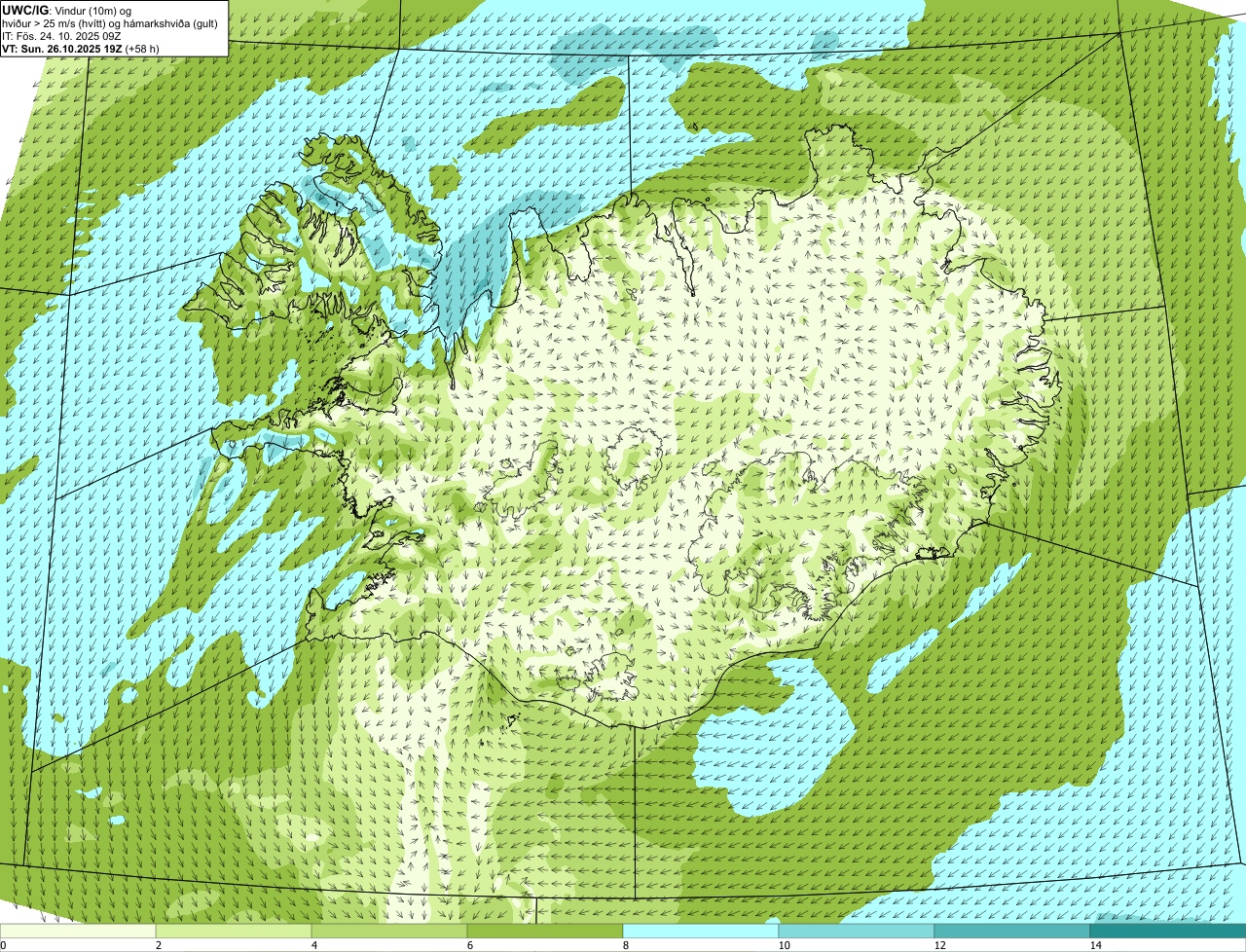
Task: Click the 'VT: Sun. 26.10.2025 19Z' valid time
Action: click(x=61, y=49)
